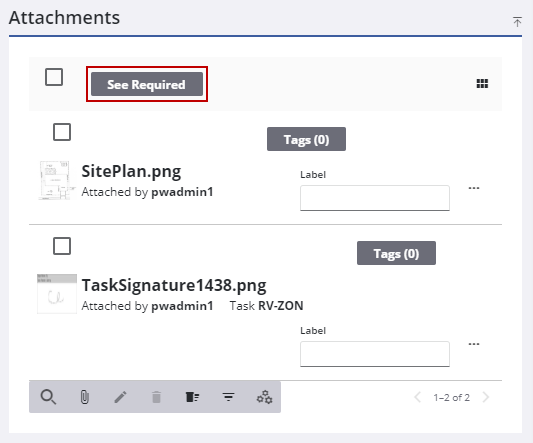
Task: Open Tags (0) for SitePlan.png
Action: (306, 139)
